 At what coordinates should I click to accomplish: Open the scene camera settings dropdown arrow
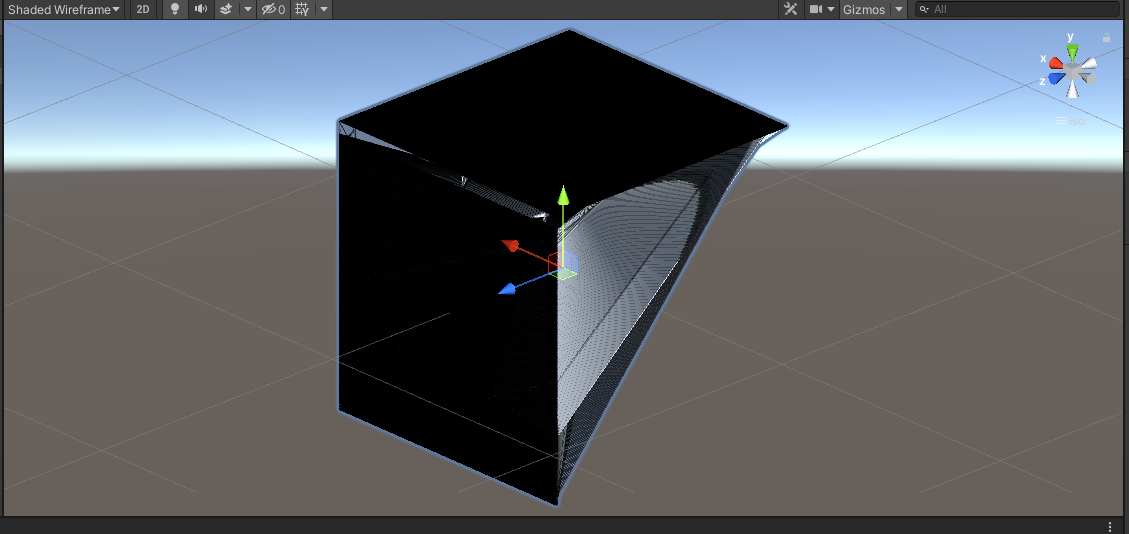tap(831, 9)
